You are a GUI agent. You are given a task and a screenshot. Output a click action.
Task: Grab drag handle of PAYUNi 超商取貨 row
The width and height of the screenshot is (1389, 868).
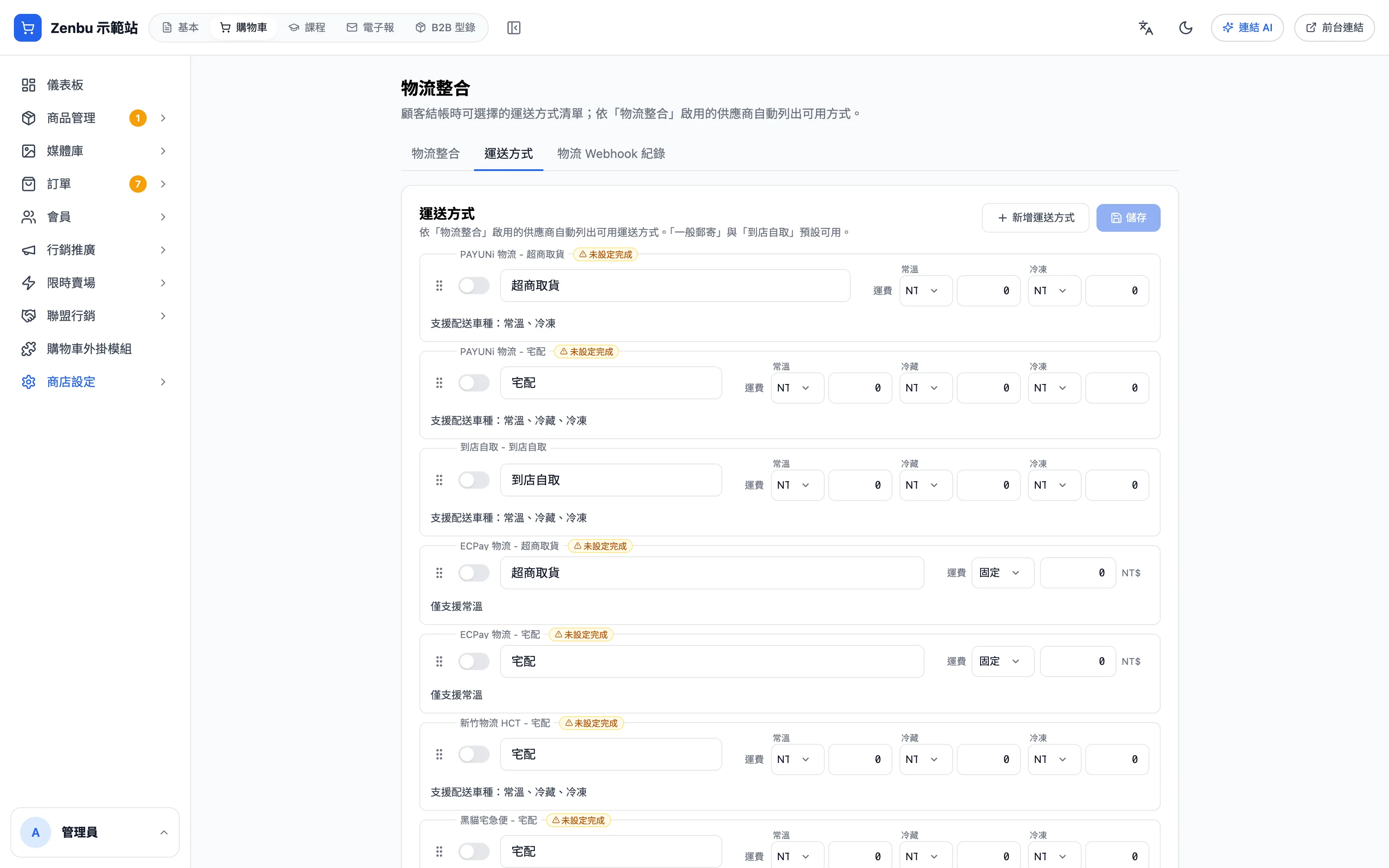(x=439, y=285)
